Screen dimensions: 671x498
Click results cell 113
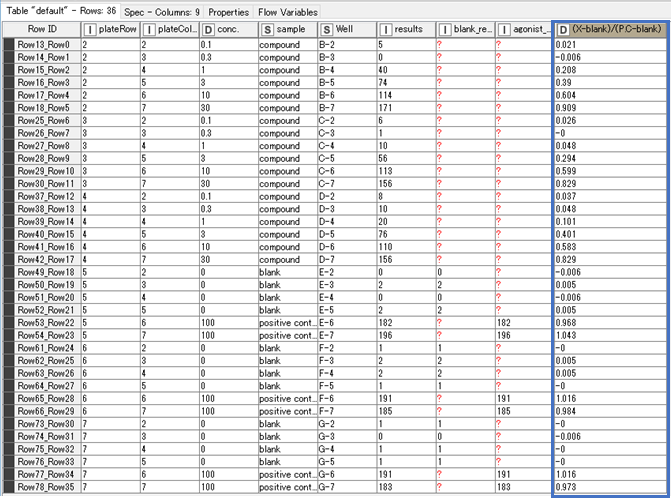click(x=406, y=171)
